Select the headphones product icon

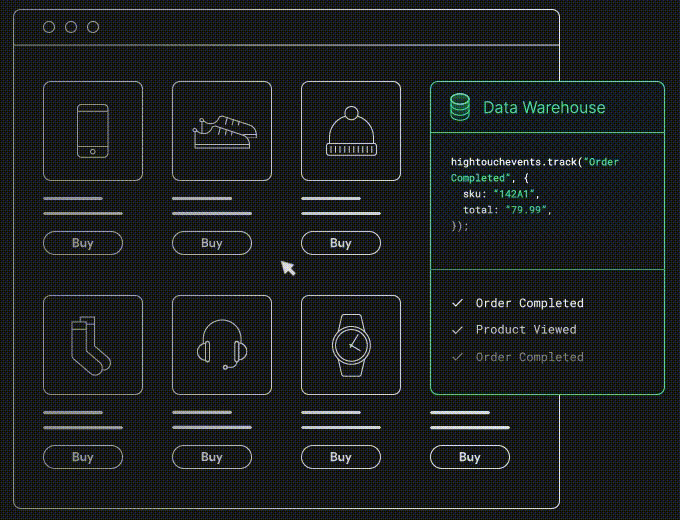[x=222, y=345]
